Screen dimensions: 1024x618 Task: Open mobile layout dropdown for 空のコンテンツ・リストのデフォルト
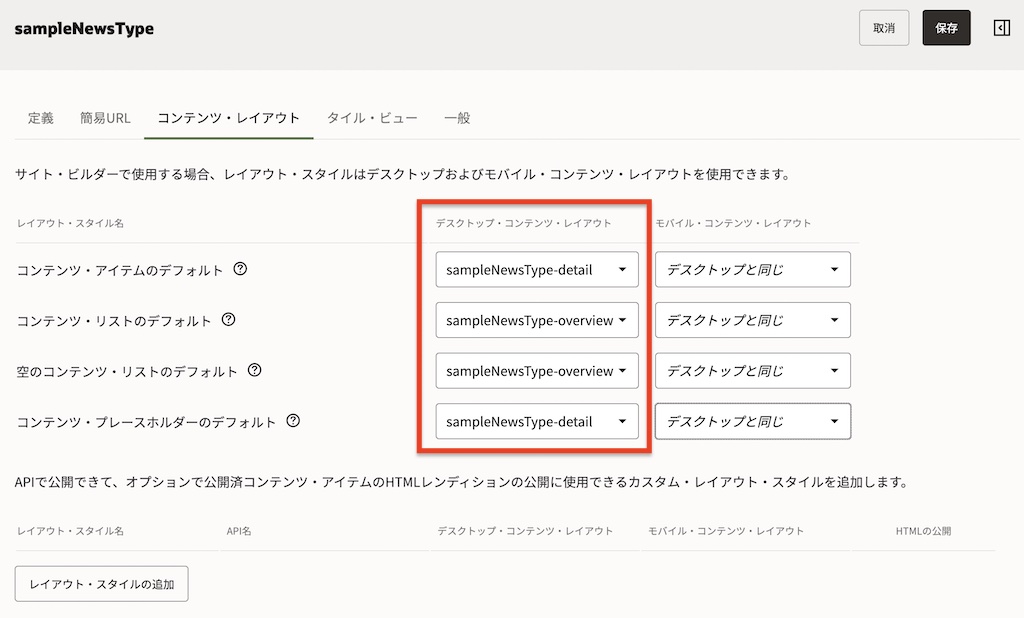pos(752,371)
